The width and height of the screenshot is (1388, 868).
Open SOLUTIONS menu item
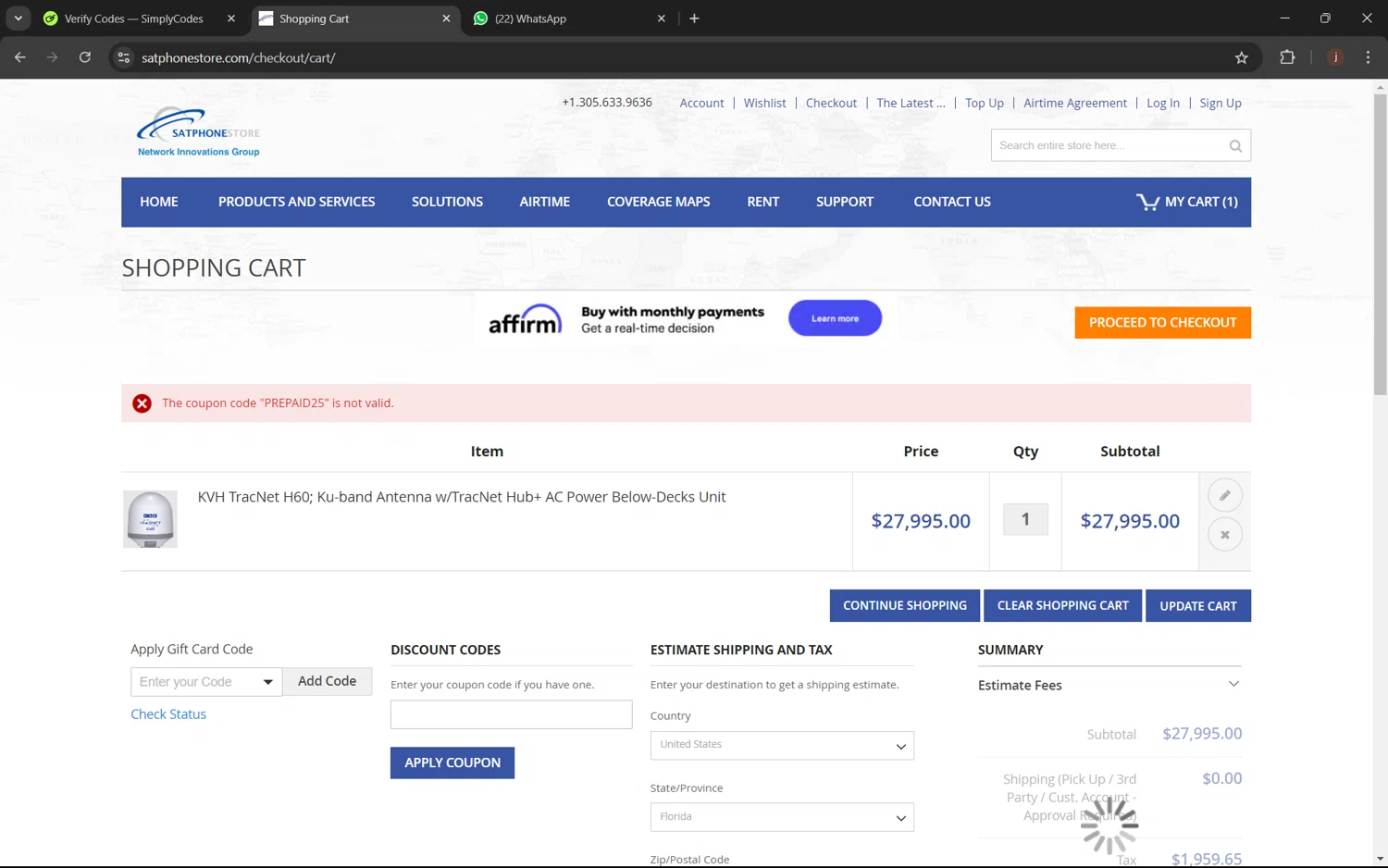(447, 202)
